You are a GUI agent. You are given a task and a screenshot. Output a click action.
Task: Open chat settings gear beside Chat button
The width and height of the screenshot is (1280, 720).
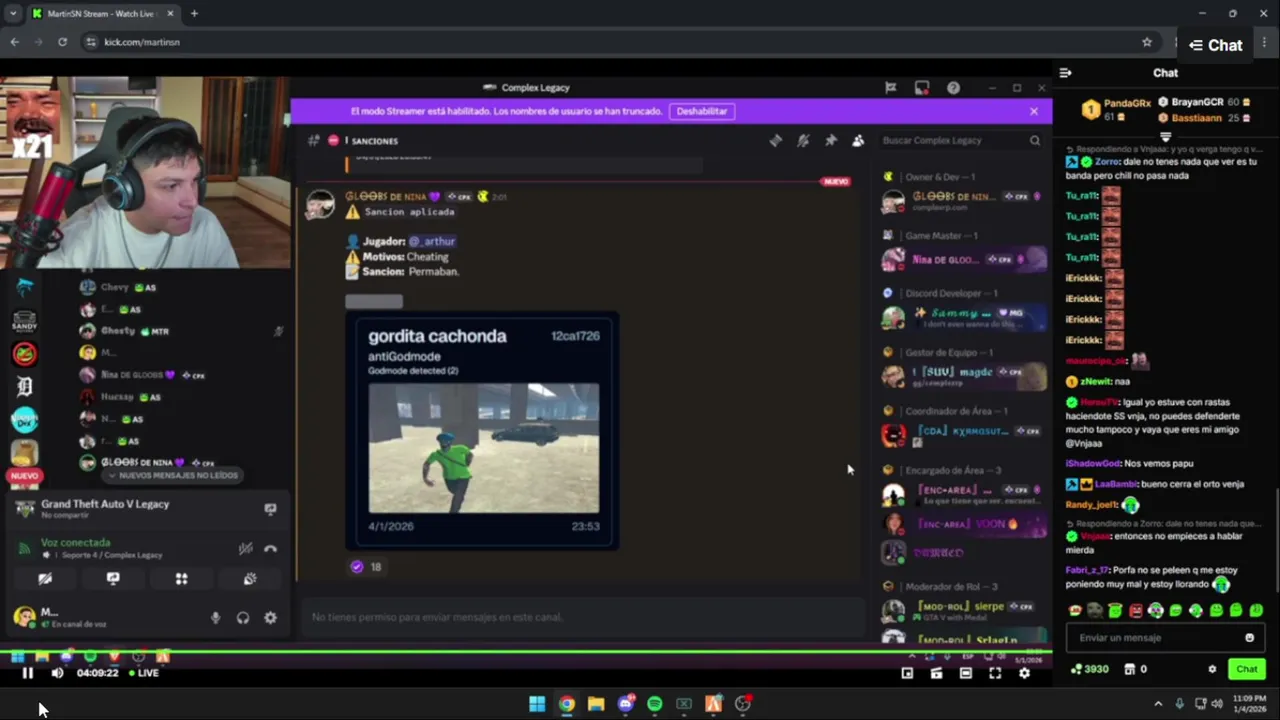(x=1212, y=669)
